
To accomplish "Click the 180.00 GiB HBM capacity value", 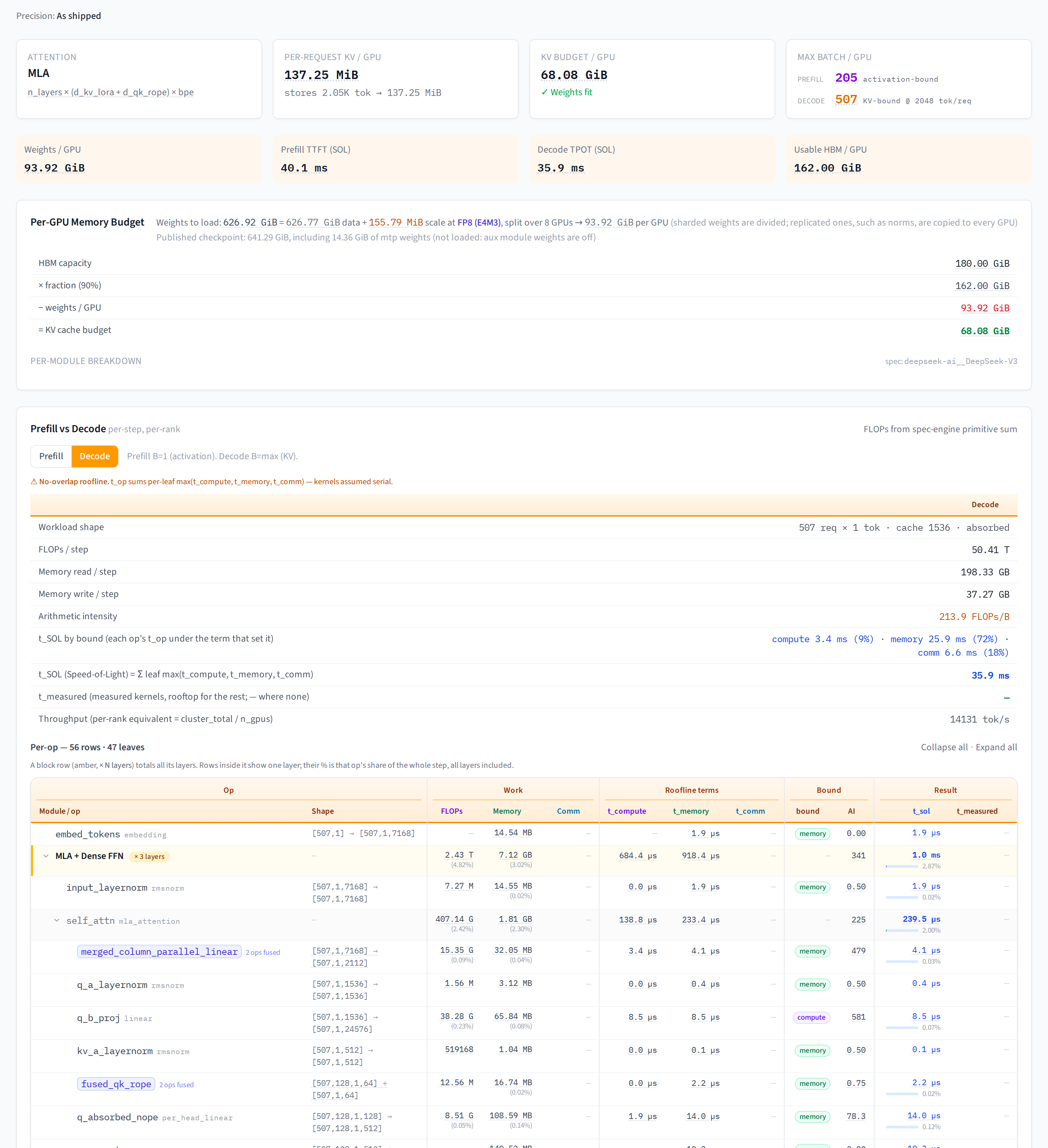I will click(982, 264).
